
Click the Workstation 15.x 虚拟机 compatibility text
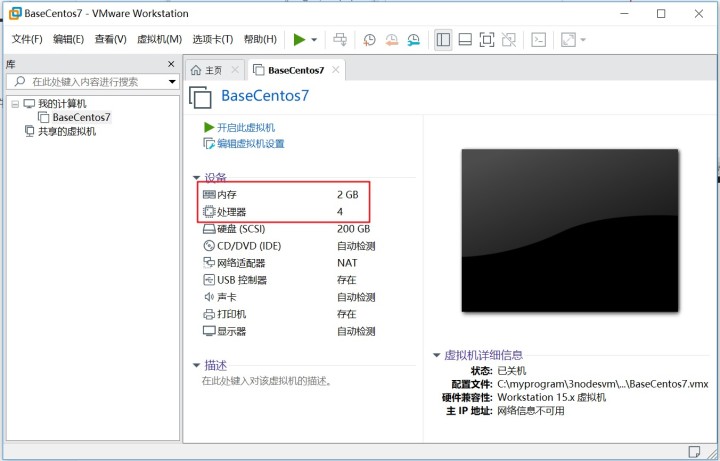click(x=552, y=397)
